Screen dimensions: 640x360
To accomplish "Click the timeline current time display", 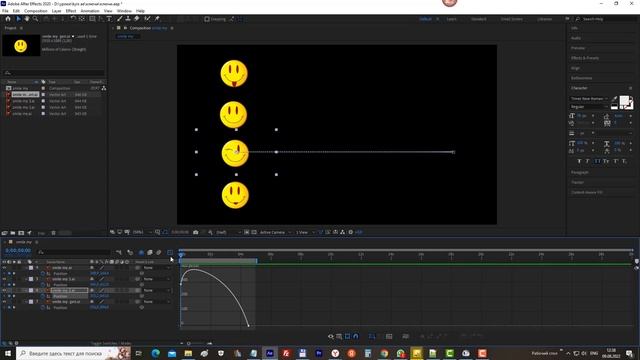I will [18, 251].
